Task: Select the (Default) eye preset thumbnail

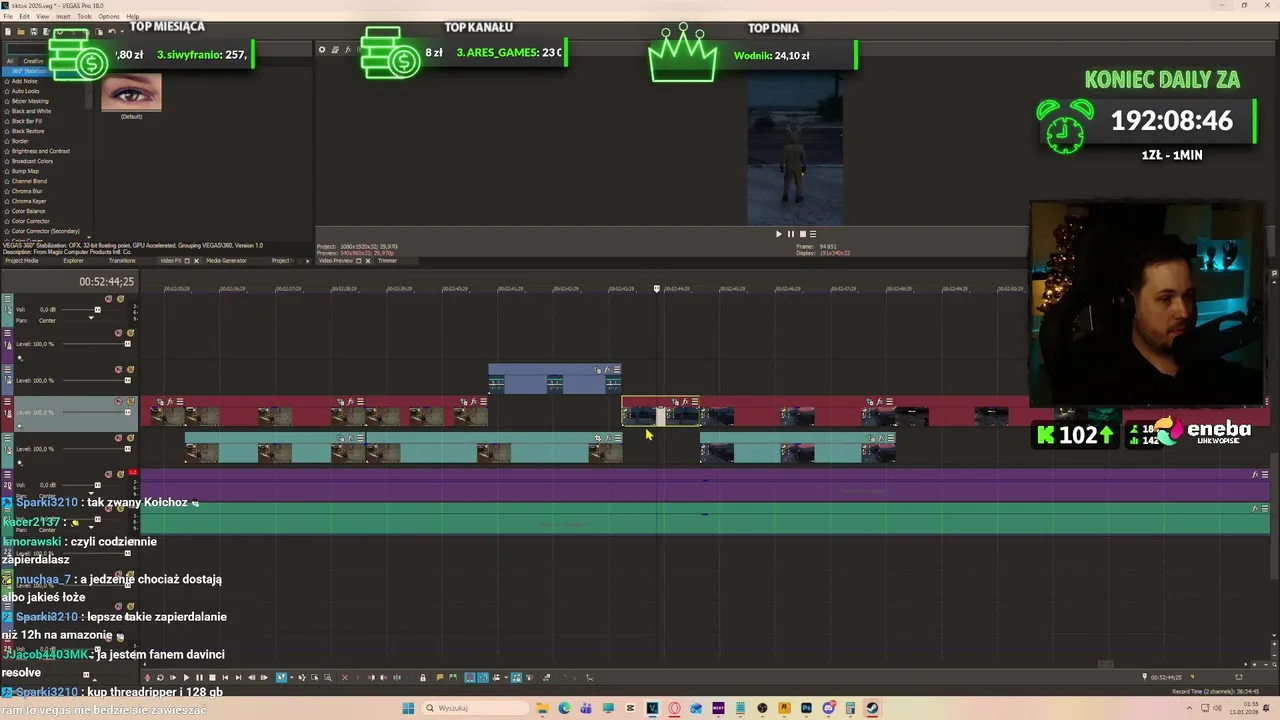Action: click(131, 92)
